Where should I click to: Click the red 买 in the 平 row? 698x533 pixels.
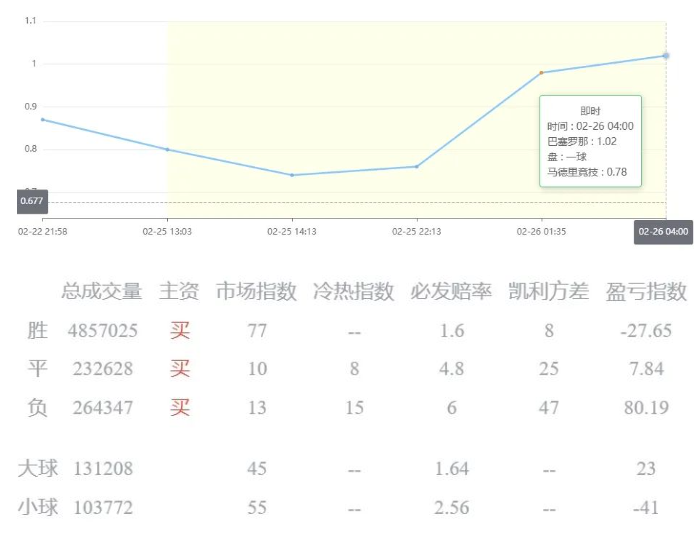[x=179, y=369]
